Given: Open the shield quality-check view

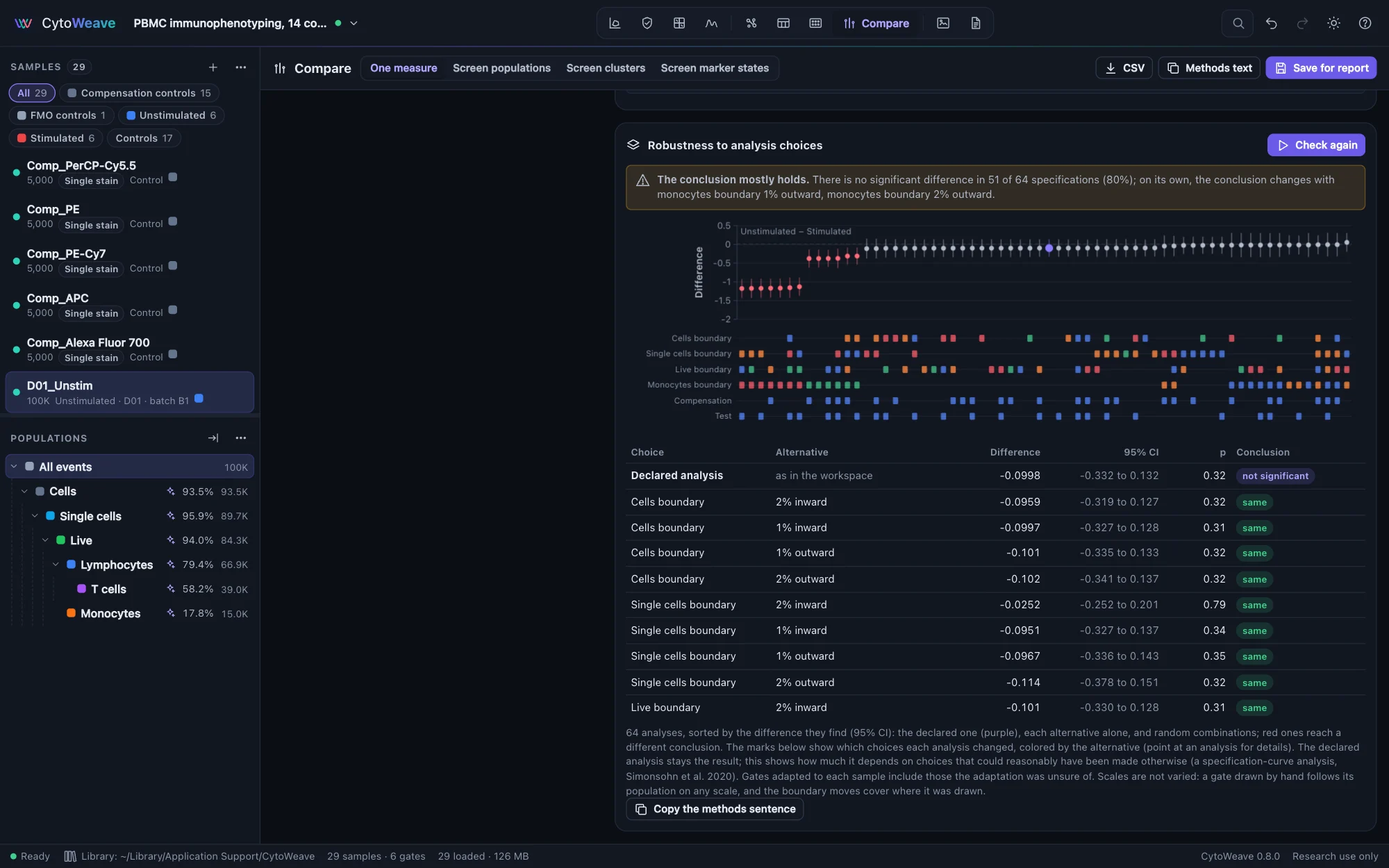Looking at the screenshot, I should point(647,23).
